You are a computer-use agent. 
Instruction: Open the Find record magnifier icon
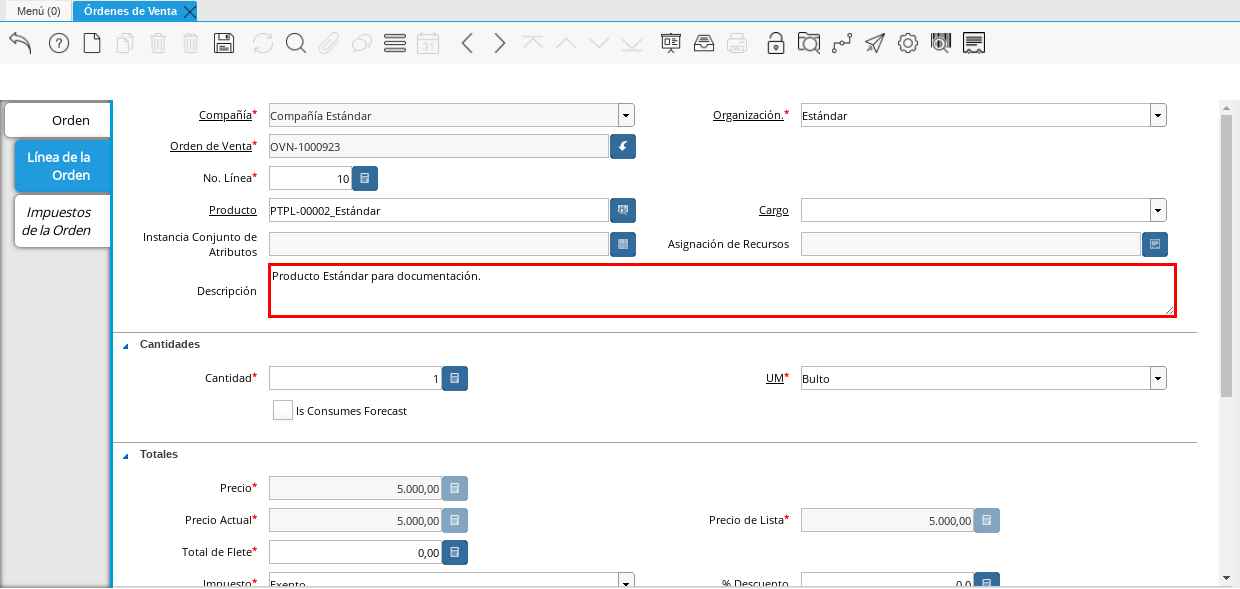[295, 43]
